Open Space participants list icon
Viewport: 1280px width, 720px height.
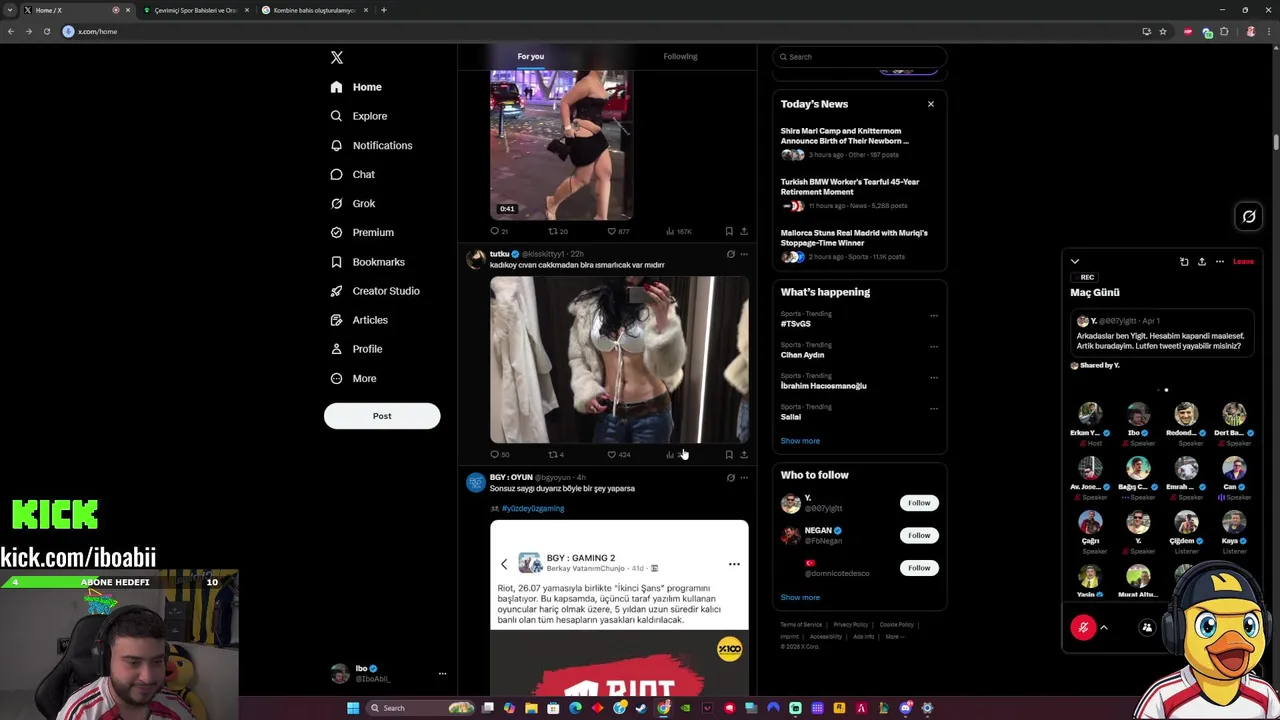coord(1147,628)
